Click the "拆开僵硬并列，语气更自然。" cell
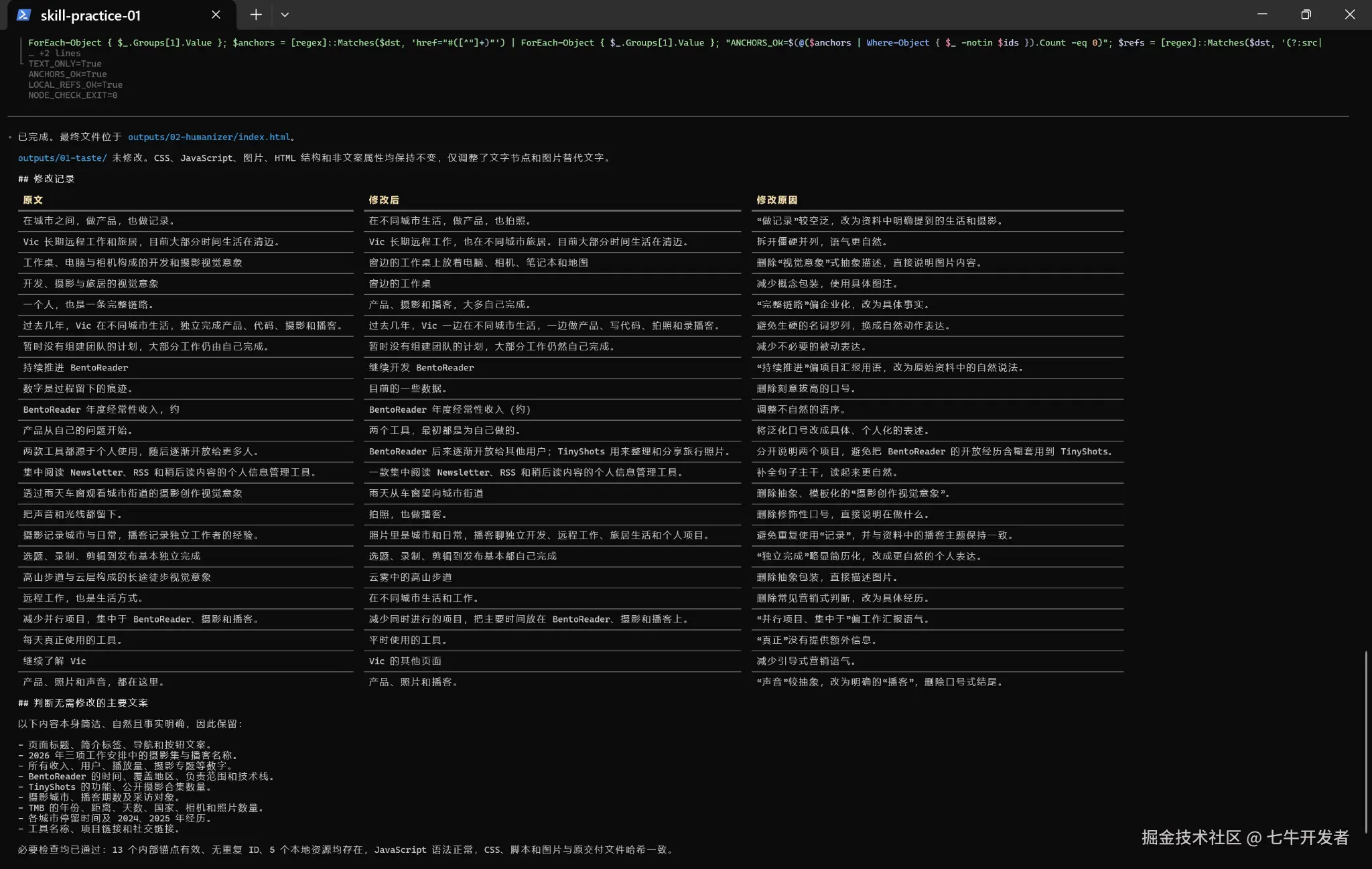The height and width of the screenshot is (869, 1372). pyautogui.click(x=822, y=242)
